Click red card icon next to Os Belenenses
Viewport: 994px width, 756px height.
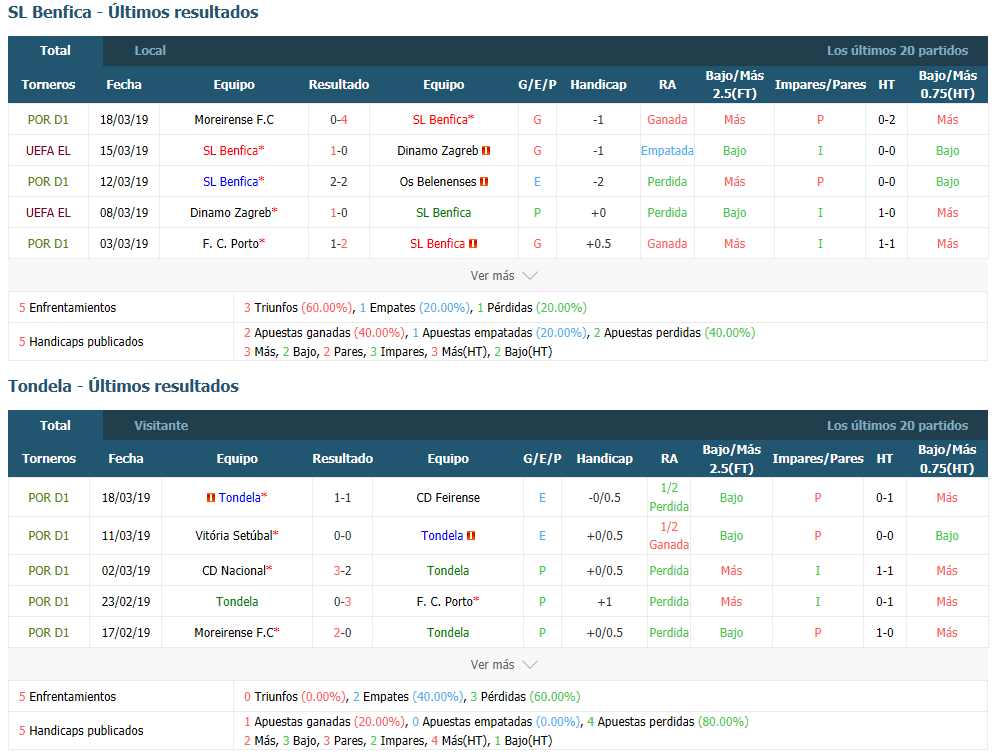pos(484,182)
